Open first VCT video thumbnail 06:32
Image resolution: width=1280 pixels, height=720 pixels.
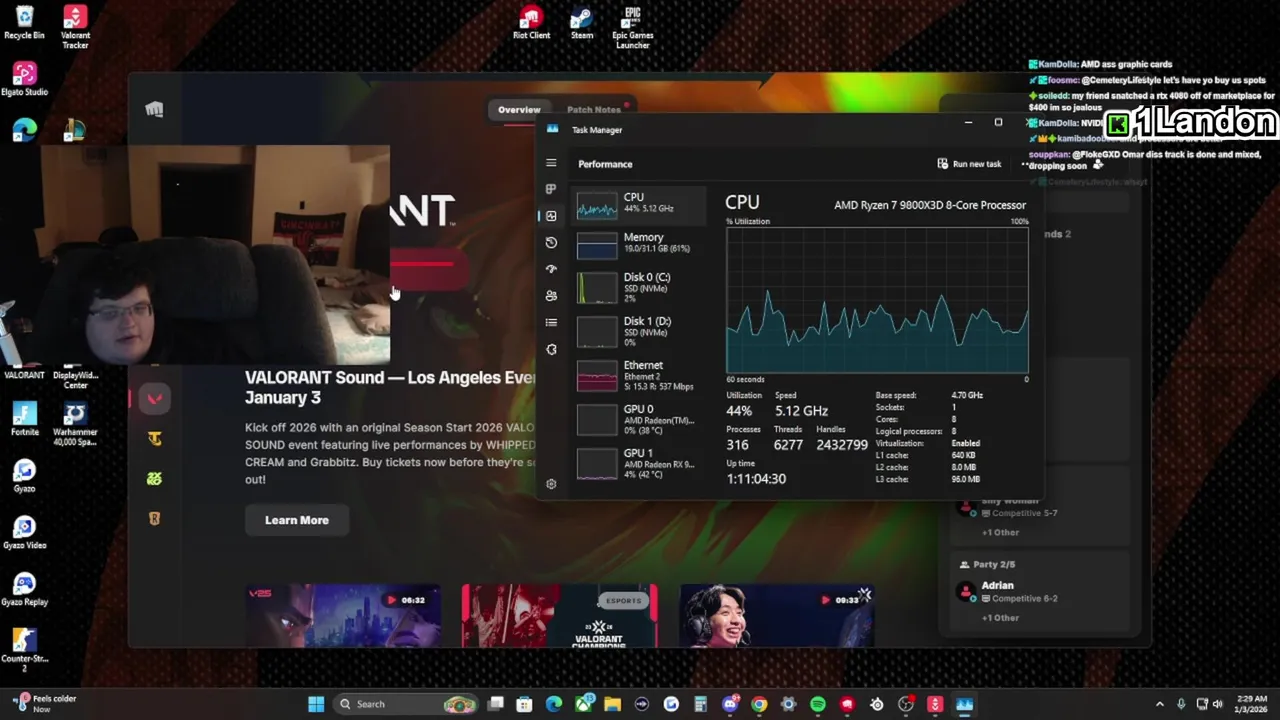coord(343,617)
